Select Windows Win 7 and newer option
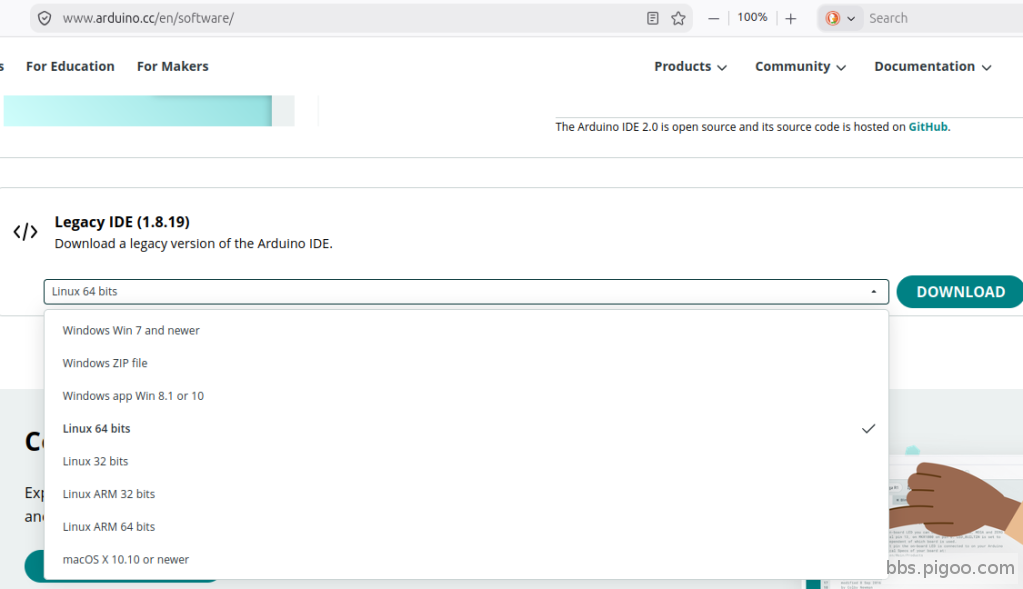Viewport: 1023px width, 589px height. (x=466, y=331)
